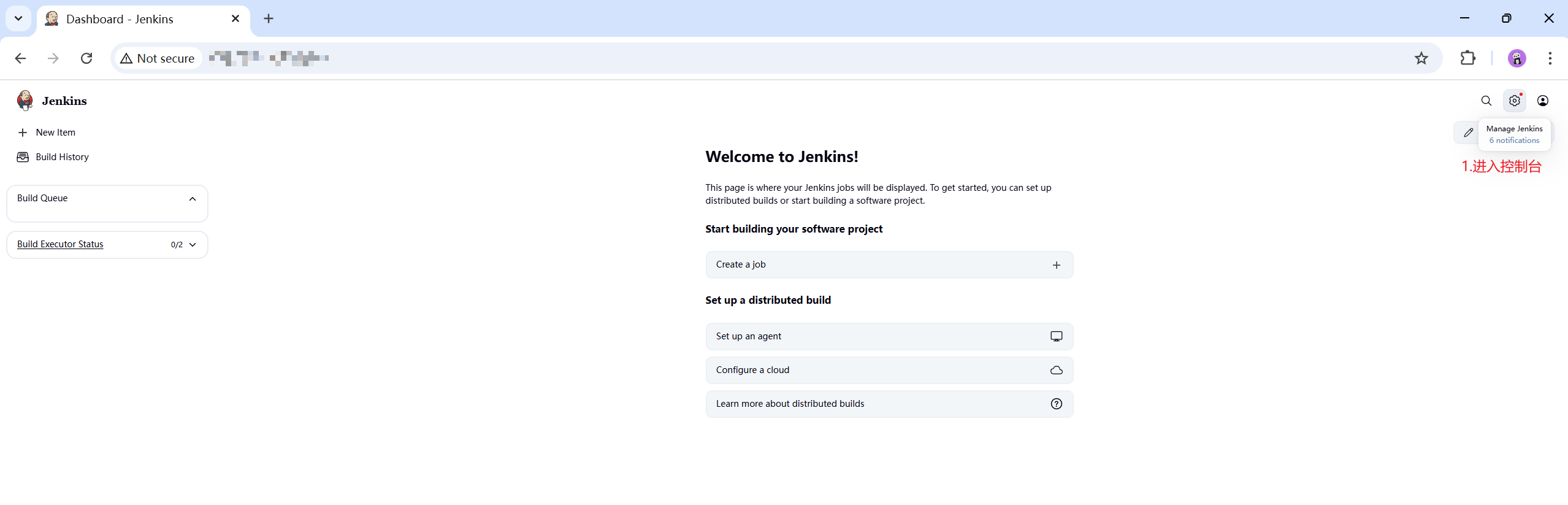Screen dimensions: 1568x505
Task: Click the pencil edit description icon
Action: (1468, 133)
